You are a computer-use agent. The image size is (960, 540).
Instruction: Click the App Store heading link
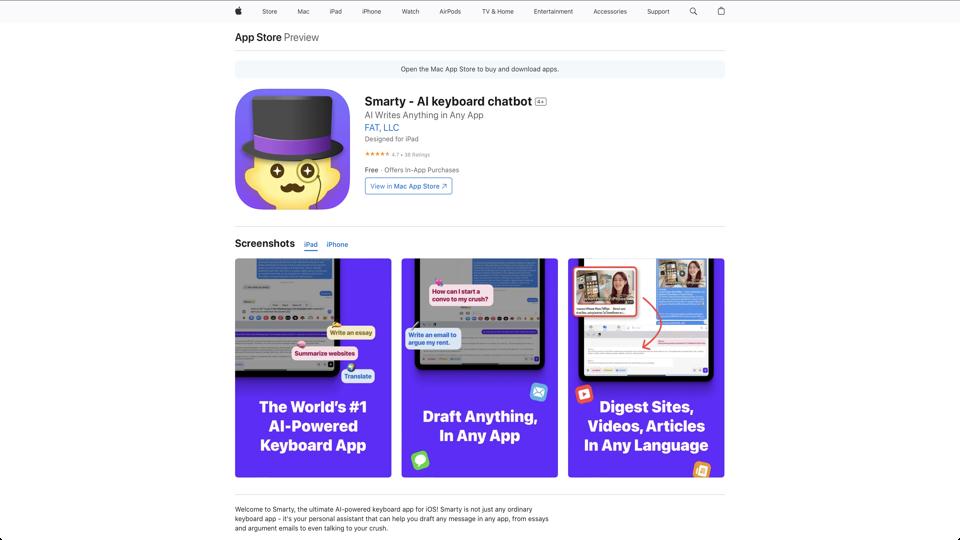pyautogui.click(x=258, y=37)
